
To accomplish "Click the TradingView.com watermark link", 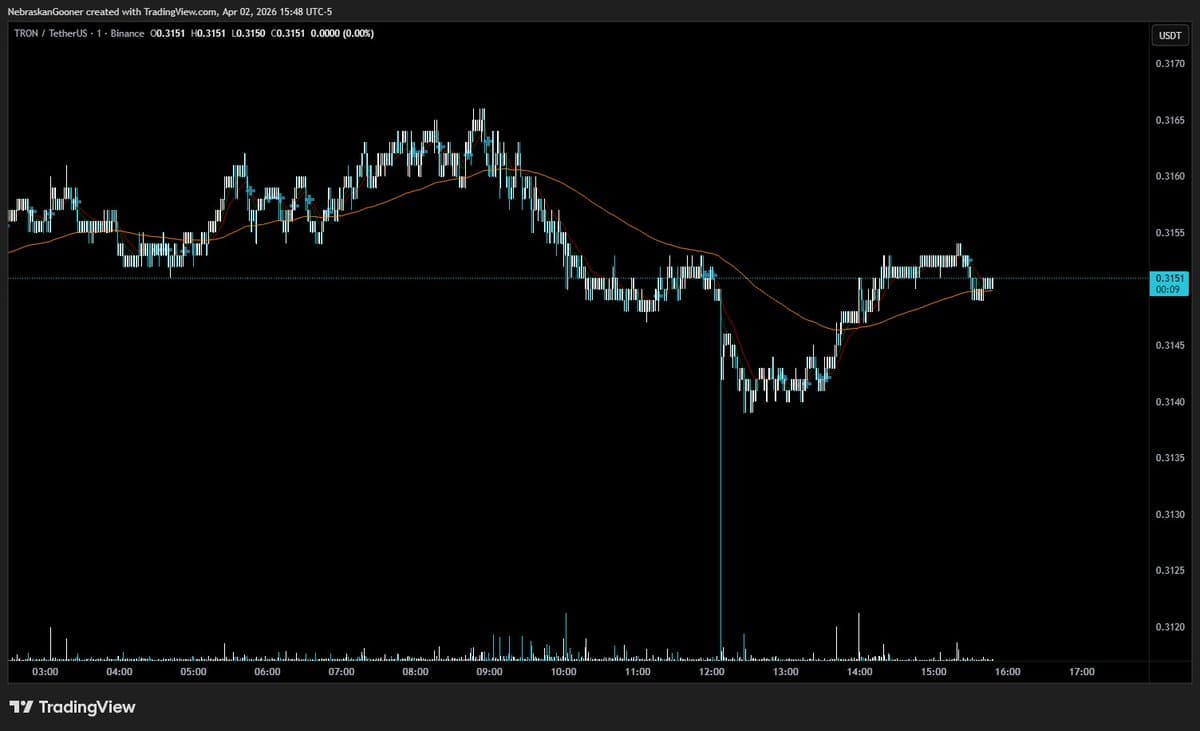I will tap(182, 12).
